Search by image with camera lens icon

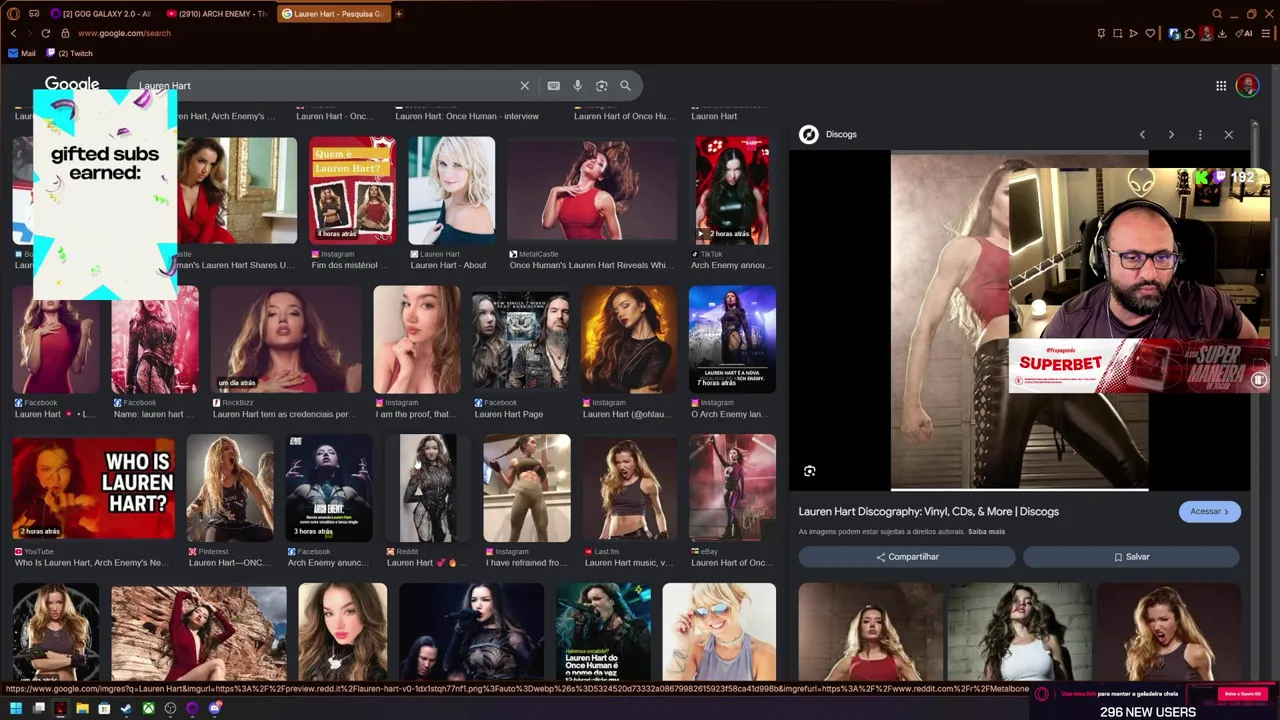click(x=601, y=86)
